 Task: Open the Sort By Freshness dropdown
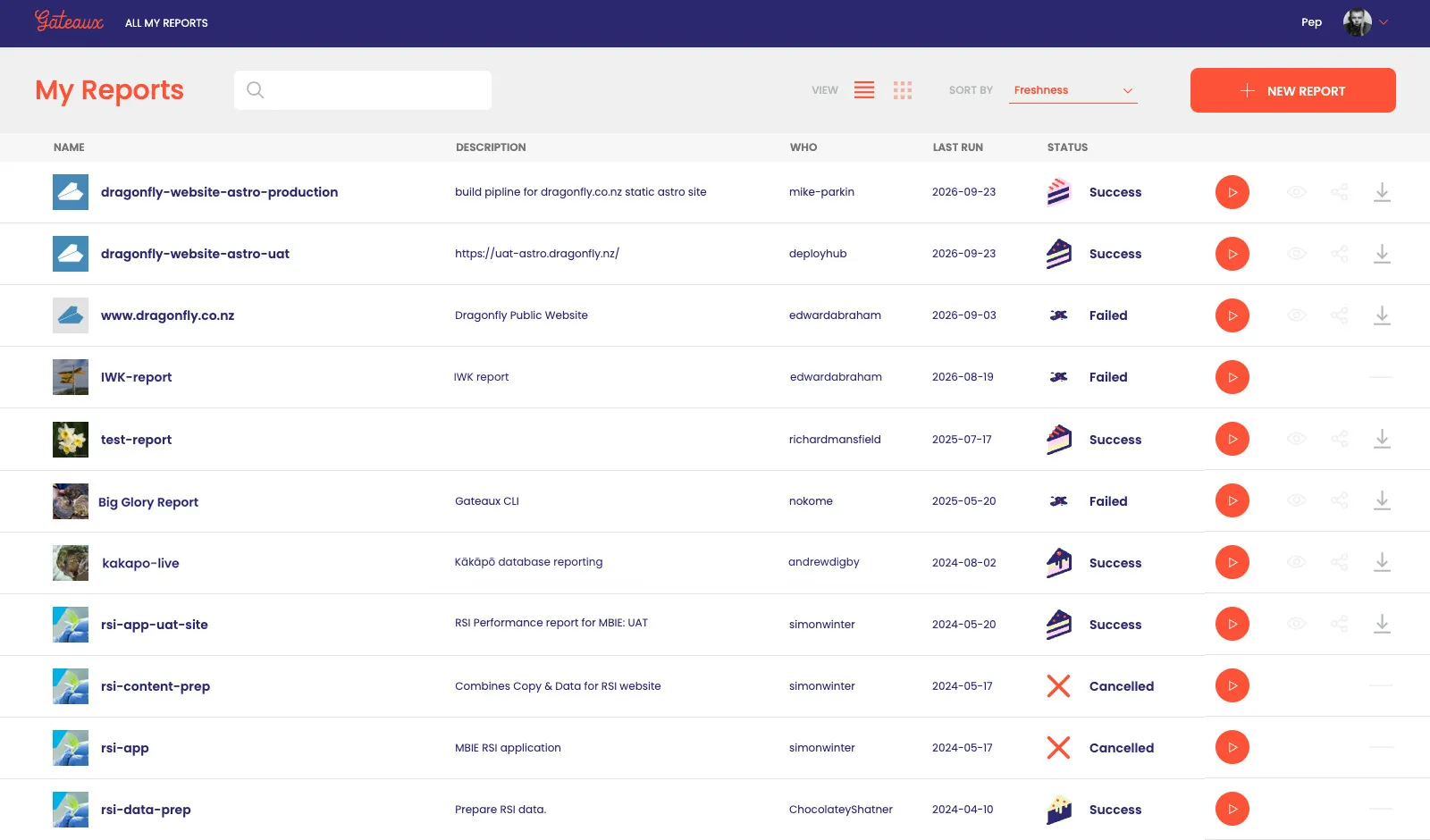pos(1072,90)
